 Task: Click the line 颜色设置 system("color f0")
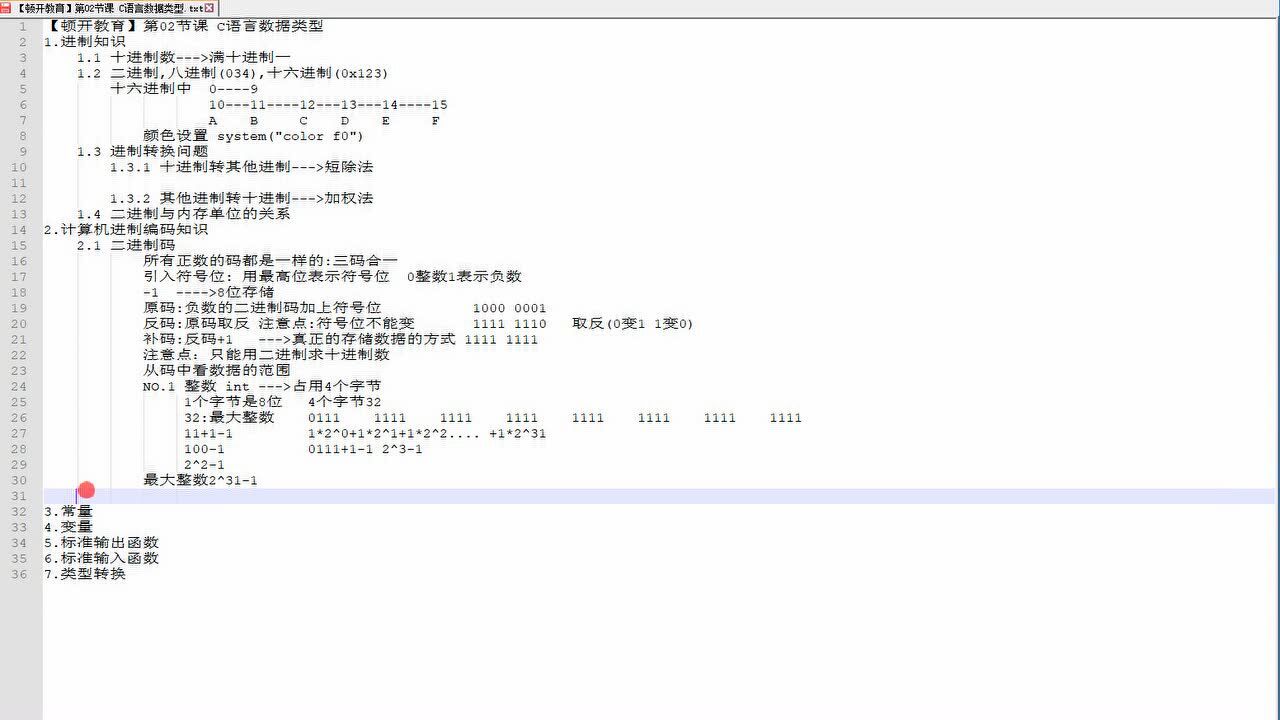254,136
